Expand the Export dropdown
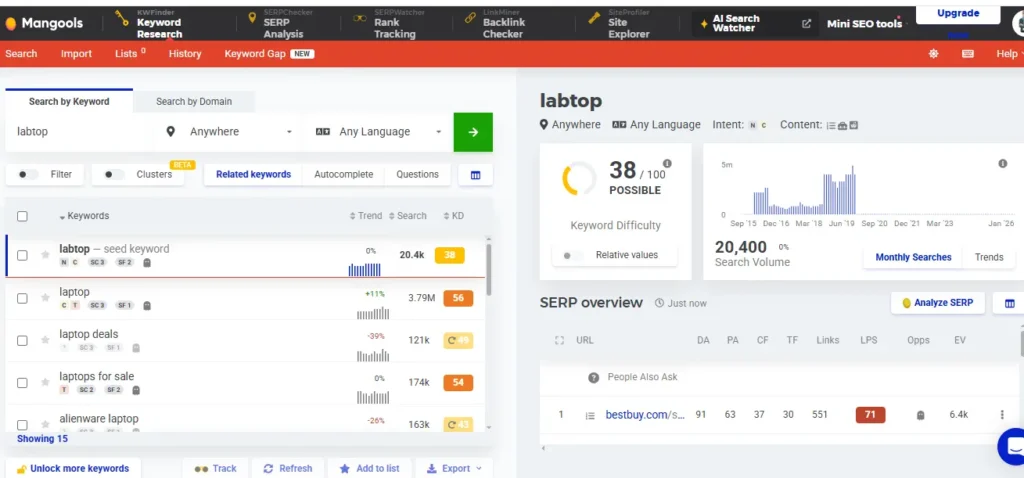Viewport: 1024px width, 478px height. click(454, 468)
